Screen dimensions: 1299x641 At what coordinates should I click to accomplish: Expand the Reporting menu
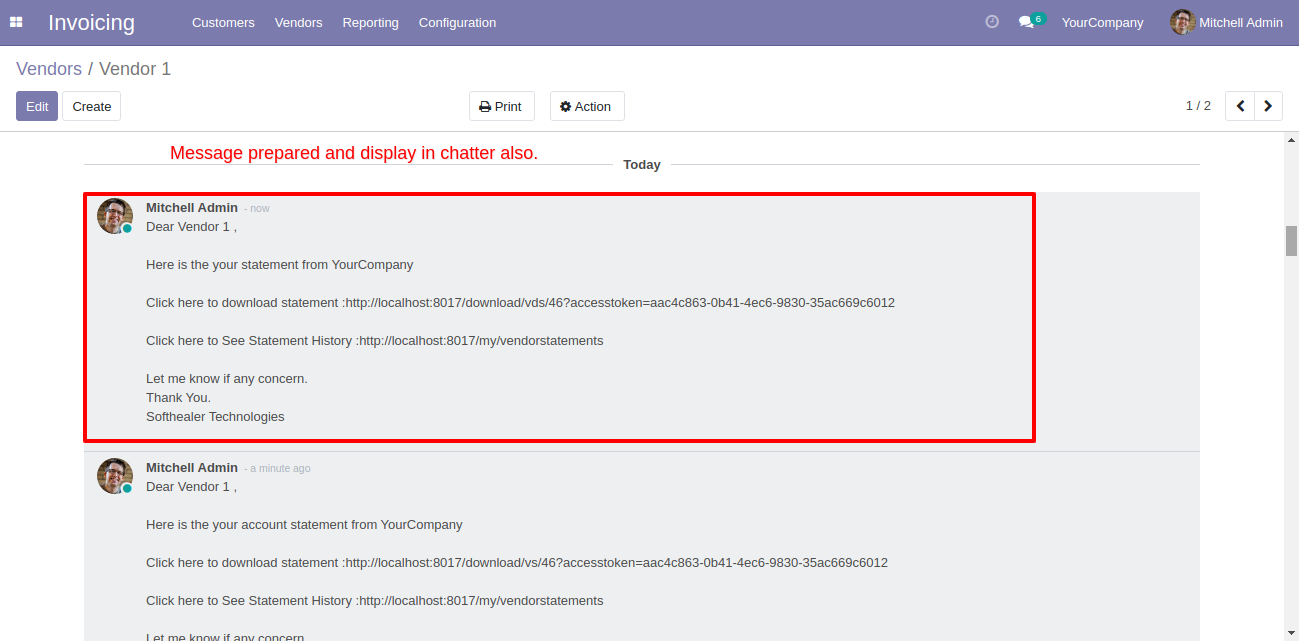[x=370, y=22]
